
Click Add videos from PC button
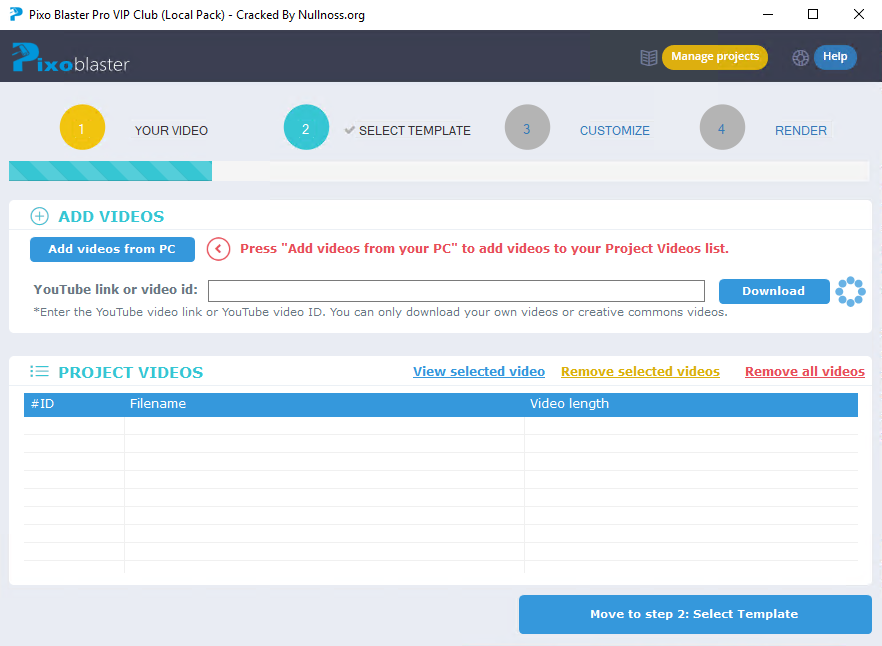(112, 249)
